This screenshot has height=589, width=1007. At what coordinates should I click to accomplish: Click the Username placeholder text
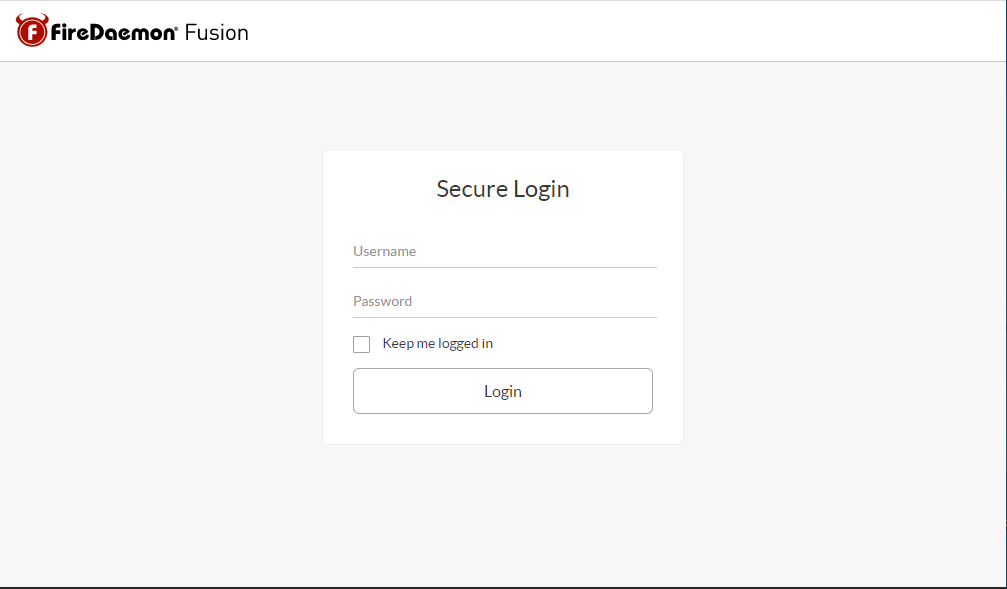(x=385, y=252)
